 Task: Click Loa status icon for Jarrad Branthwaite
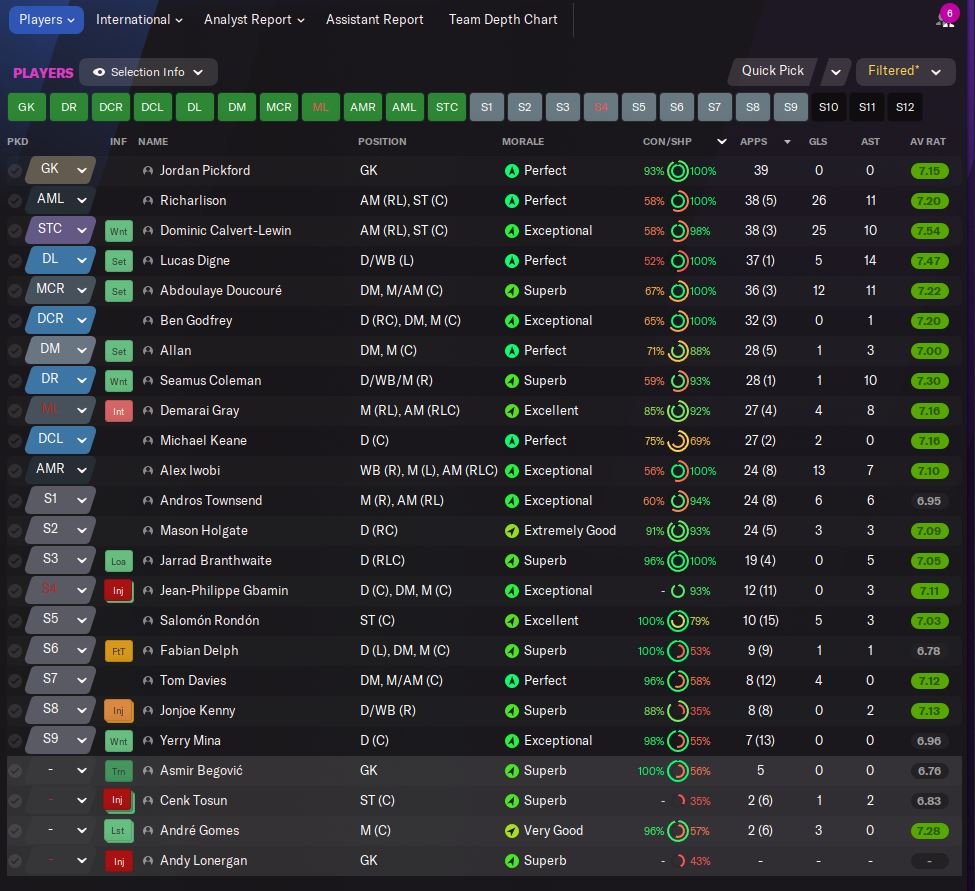click(118, 561)
